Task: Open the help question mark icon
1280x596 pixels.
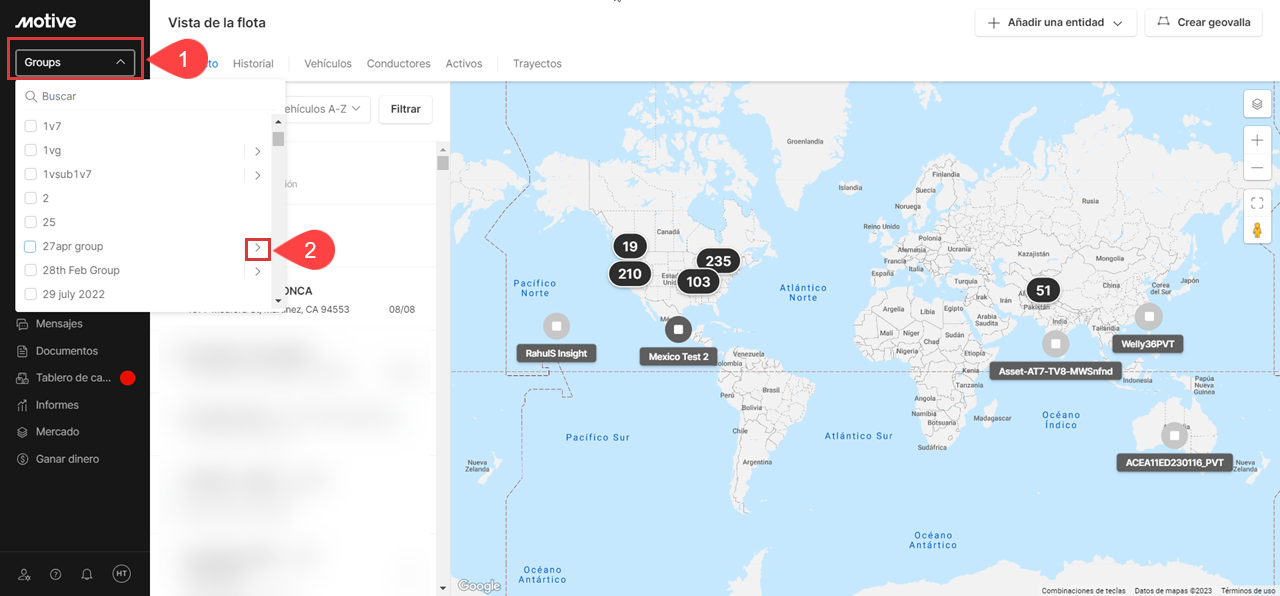Action: pos(55,574)
